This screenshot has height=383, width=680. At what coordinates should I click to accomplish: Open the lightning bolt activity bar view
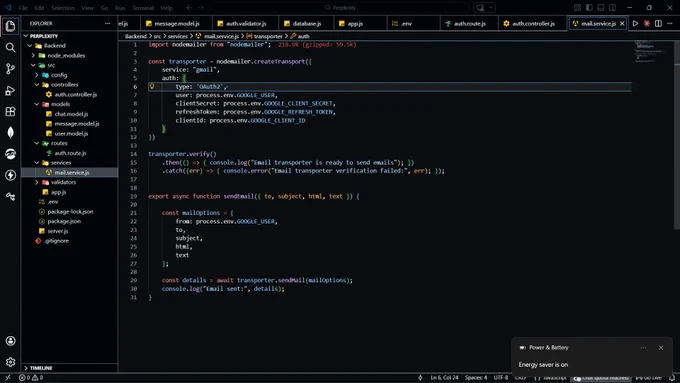(x=10, y=175)
